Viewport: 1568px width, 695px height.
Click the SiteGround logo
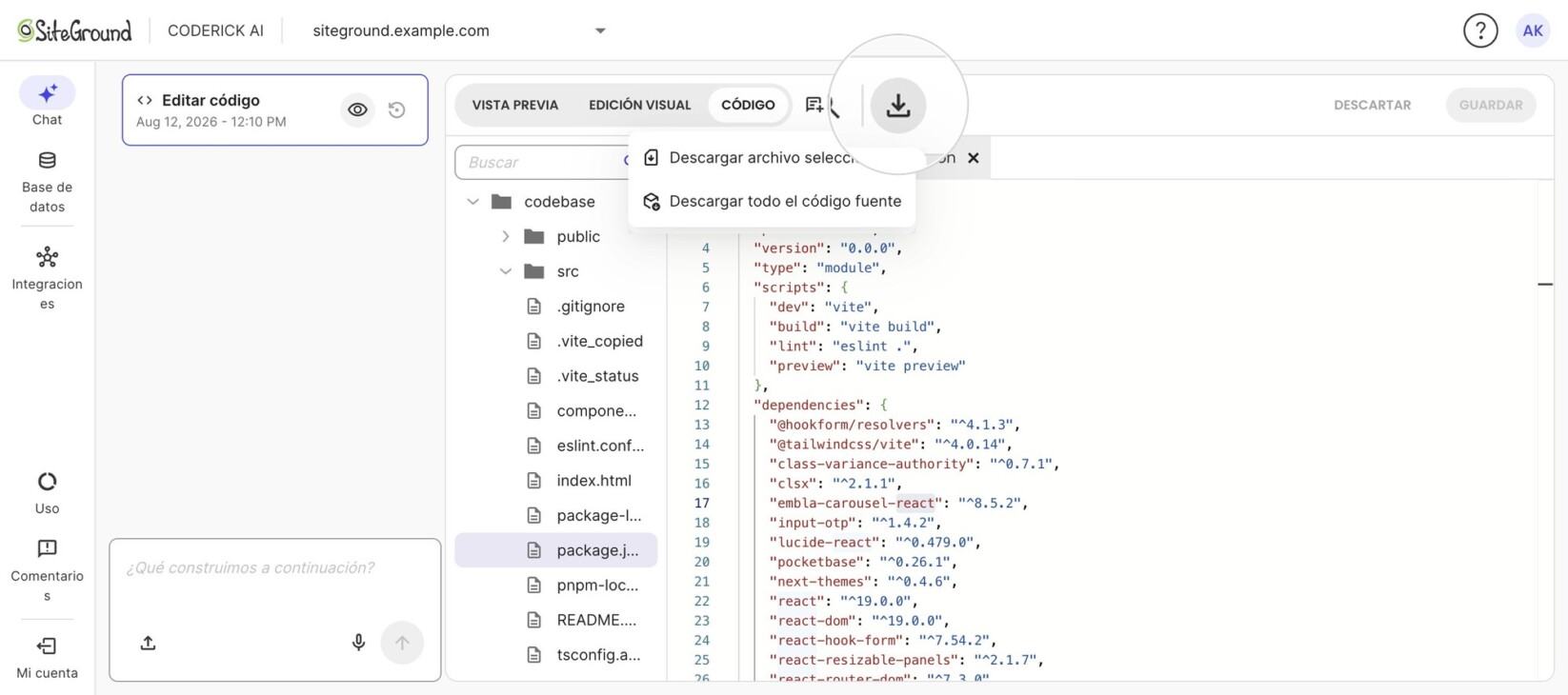pyautogui.click(x=74, y=30)
